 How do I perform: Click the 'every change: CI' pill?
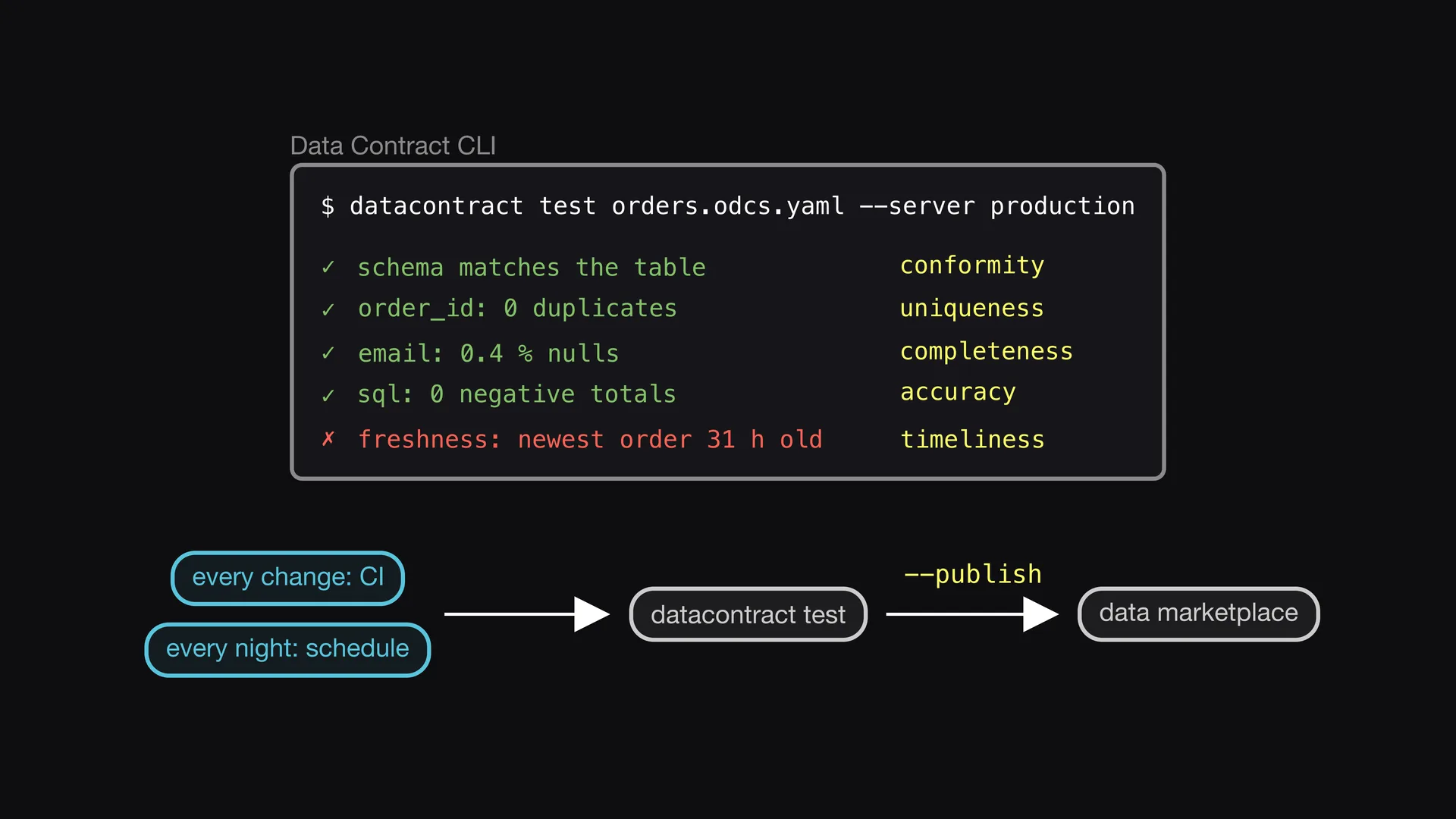[x=287, y=578]
